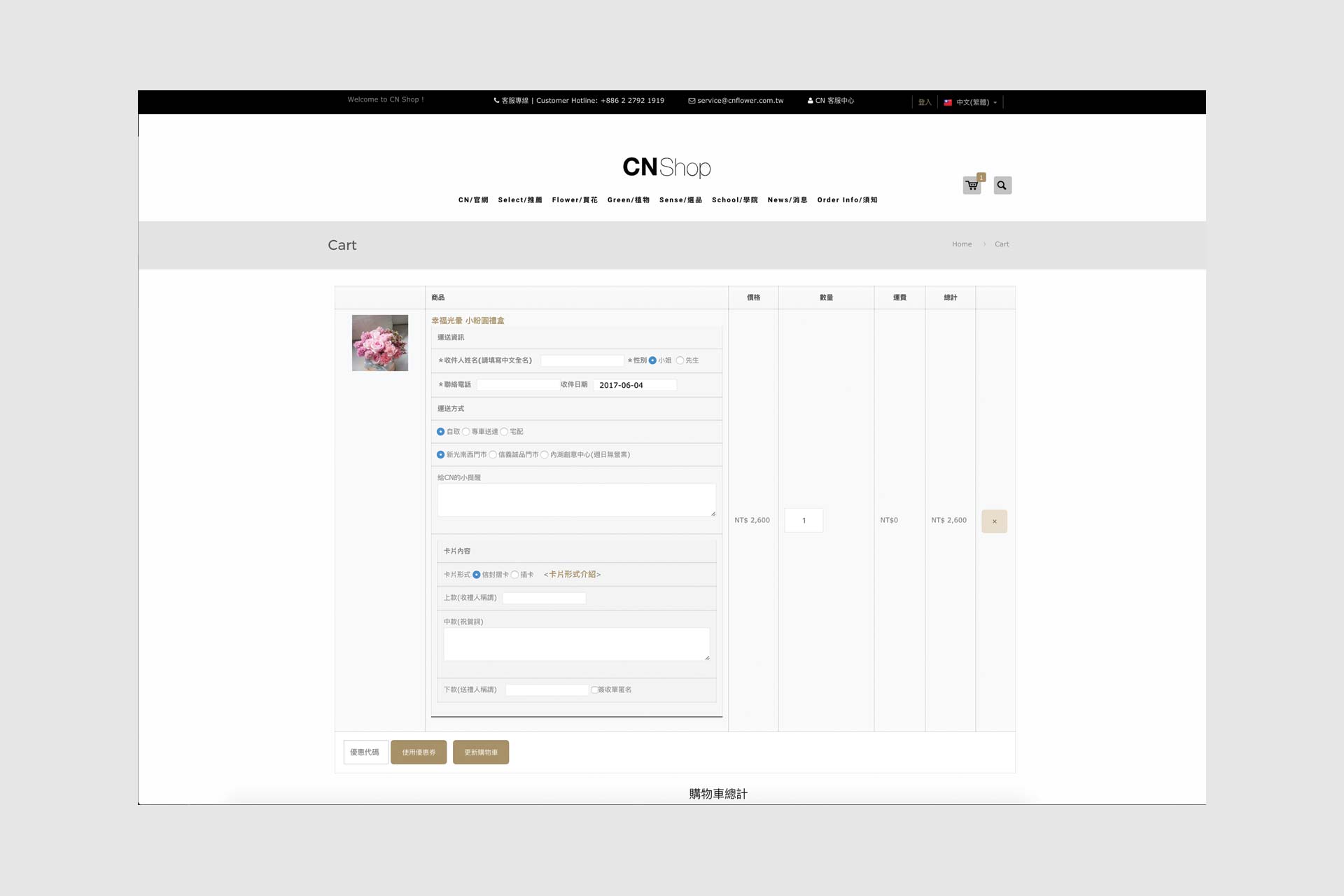Click 登入 login link

click(925, 102)
